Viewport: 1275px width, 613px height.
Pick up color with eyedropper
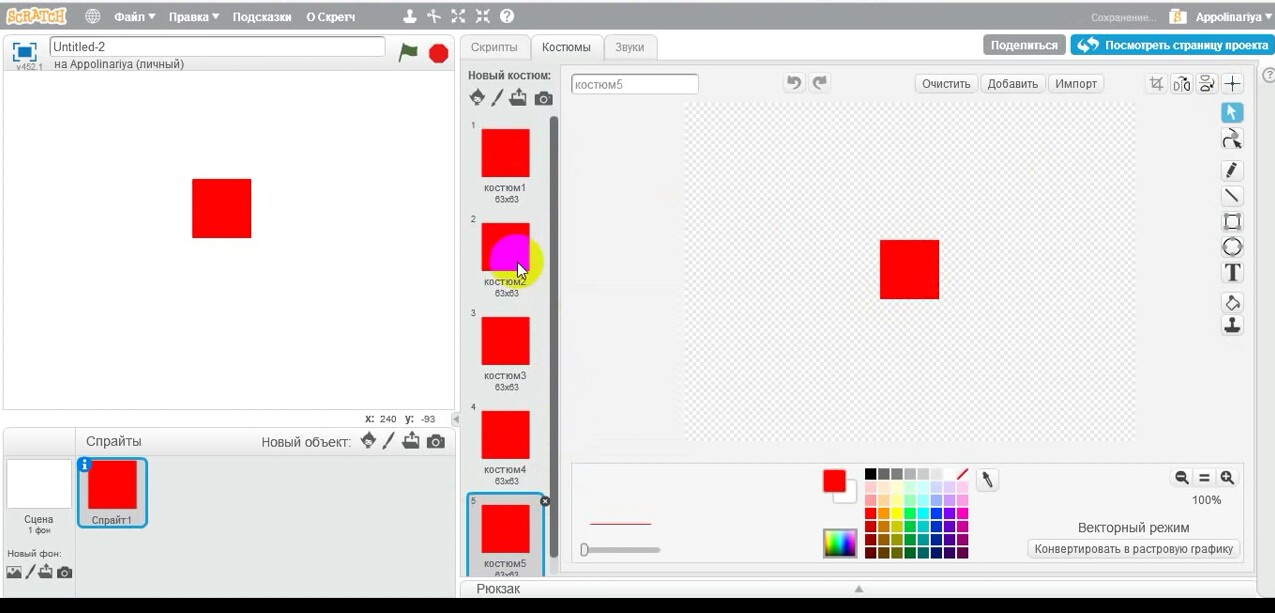tap(987, 480)
